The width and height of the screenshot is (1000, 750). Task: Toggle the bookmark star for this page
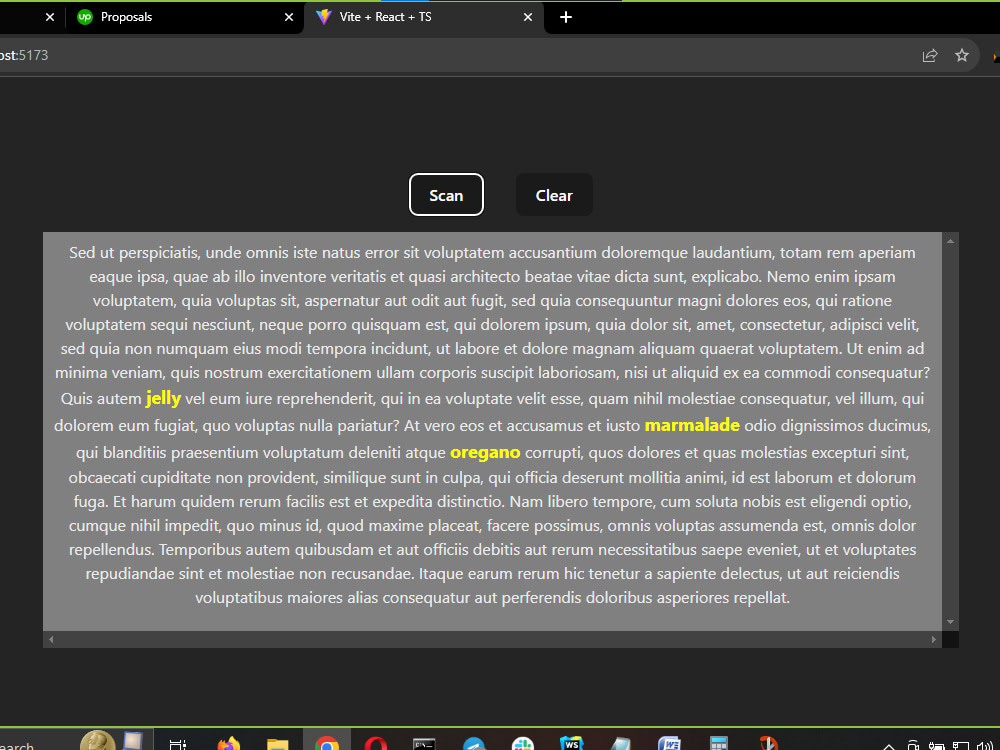click(x=962, y=55)
